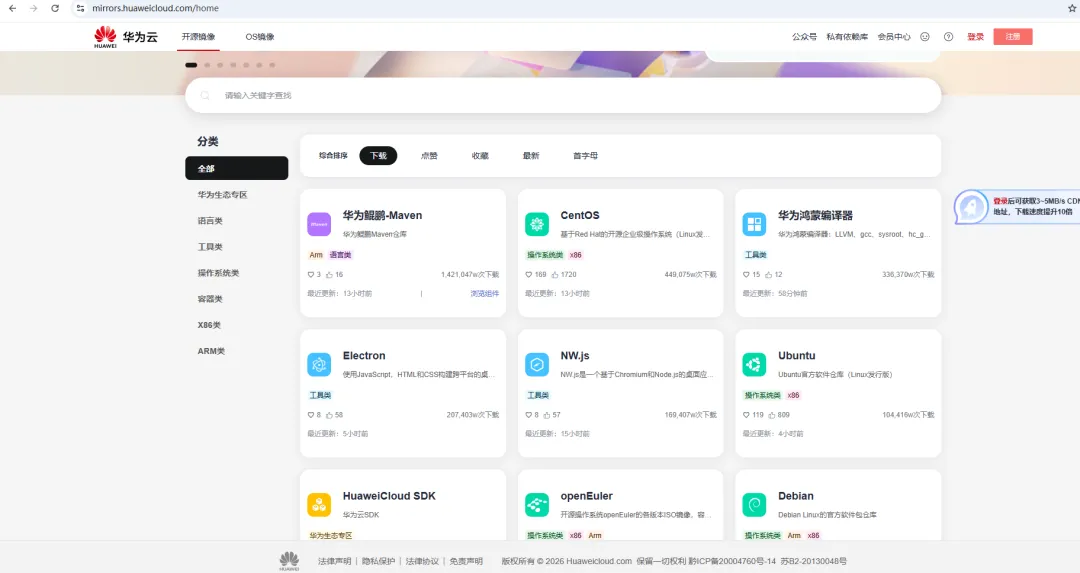Like 华为鲲鹏-Maven via thumbs-up icon
The width and height of the screenshot is (1080, 573).
tap(329, 275)
